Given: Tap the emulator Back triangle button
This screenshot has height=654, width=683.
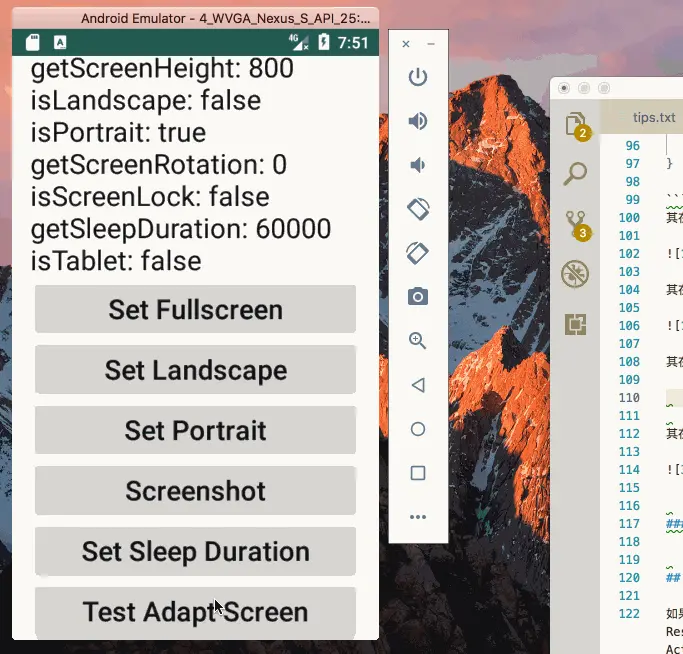Looking at the screenshot, I should [418, 385].
